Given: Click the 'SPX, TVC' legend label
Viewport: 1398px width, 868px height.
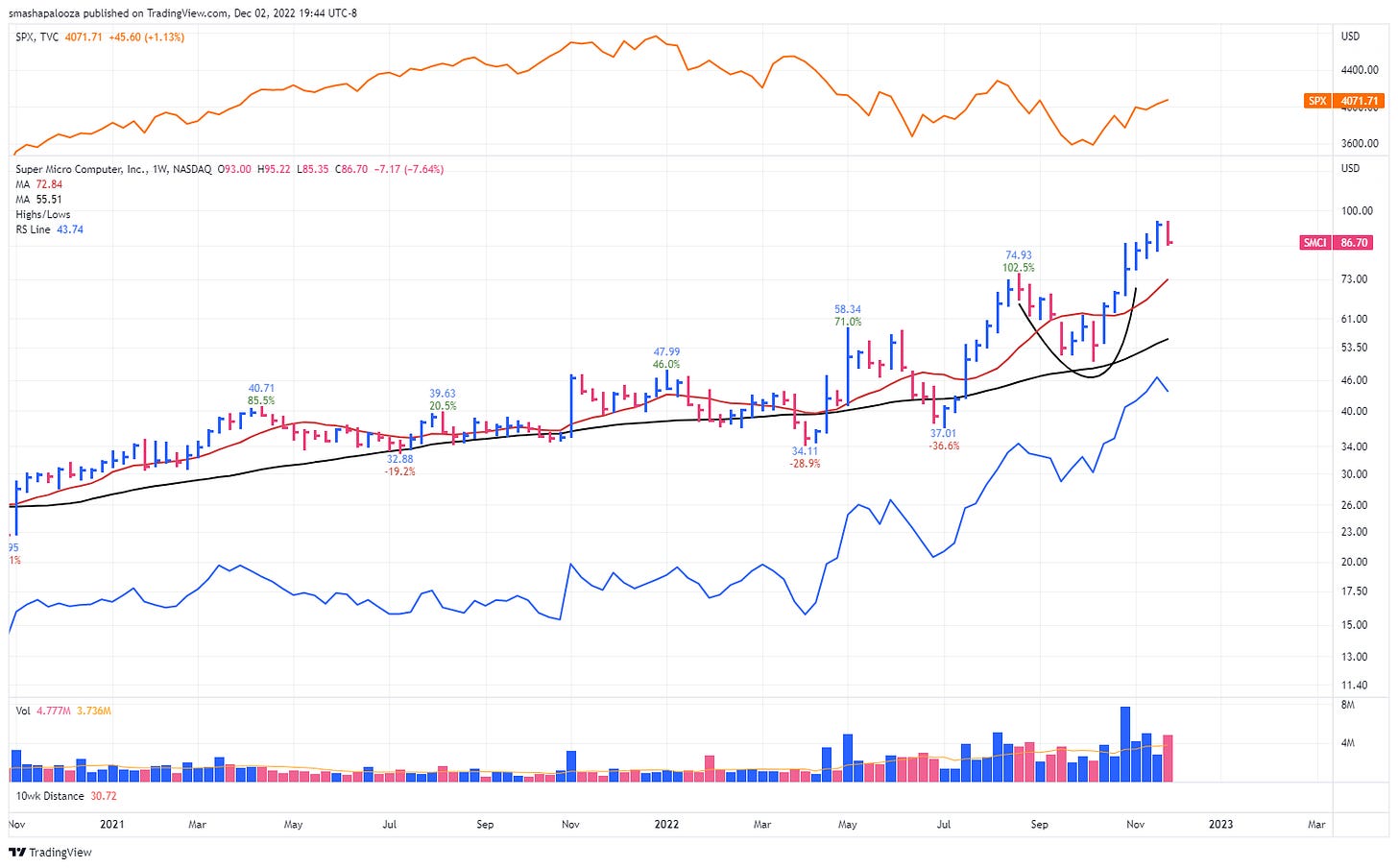Looking at the screenshot, I should click(x=37, y=37).
